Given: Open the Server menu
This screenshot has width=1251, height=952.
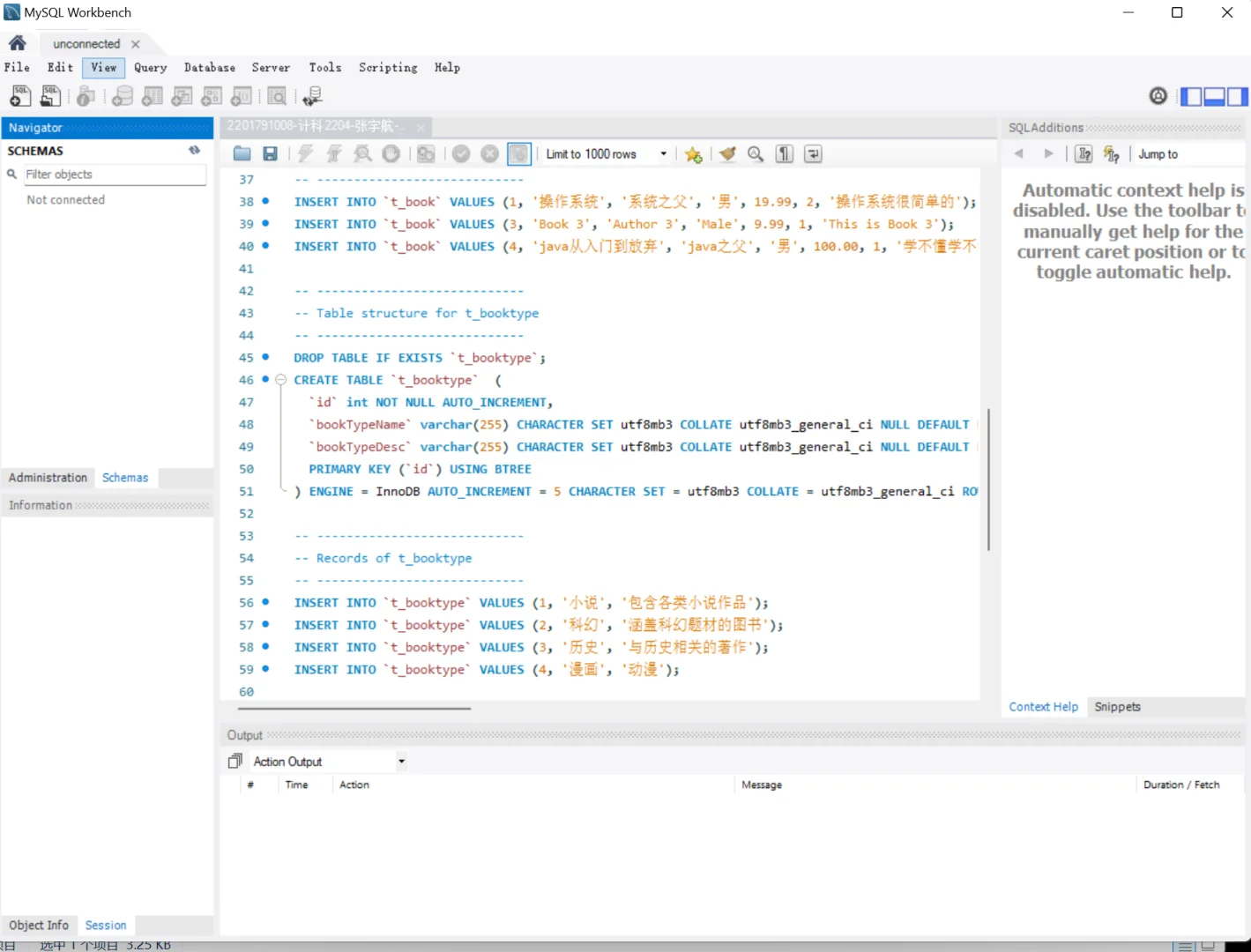Looking at the screenshot, I should click(x=271, y=68).
